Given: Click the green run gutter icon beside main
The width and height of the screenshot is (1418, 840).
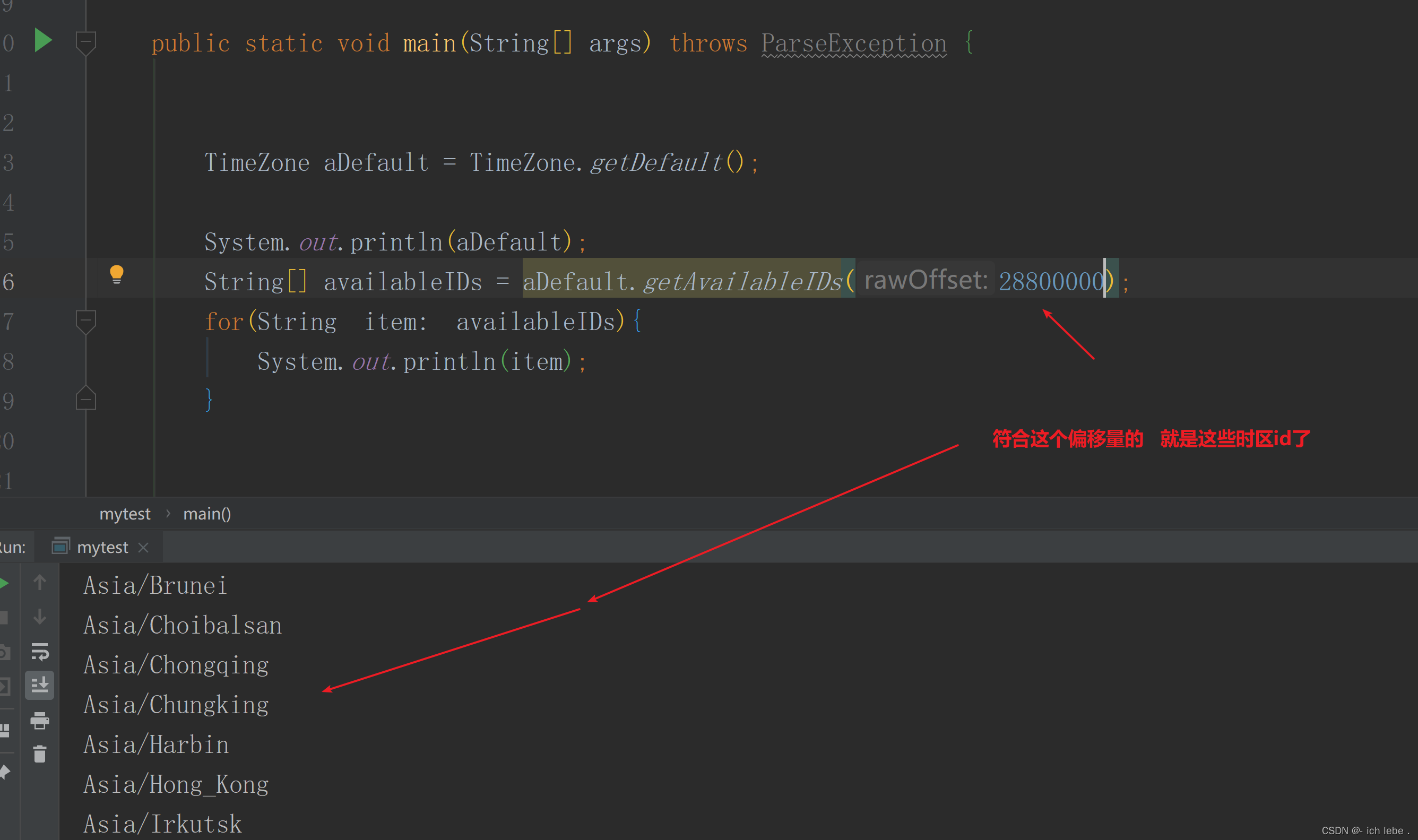Looking at the screenshot, I should pyautogui.click(x=43, y=41).
